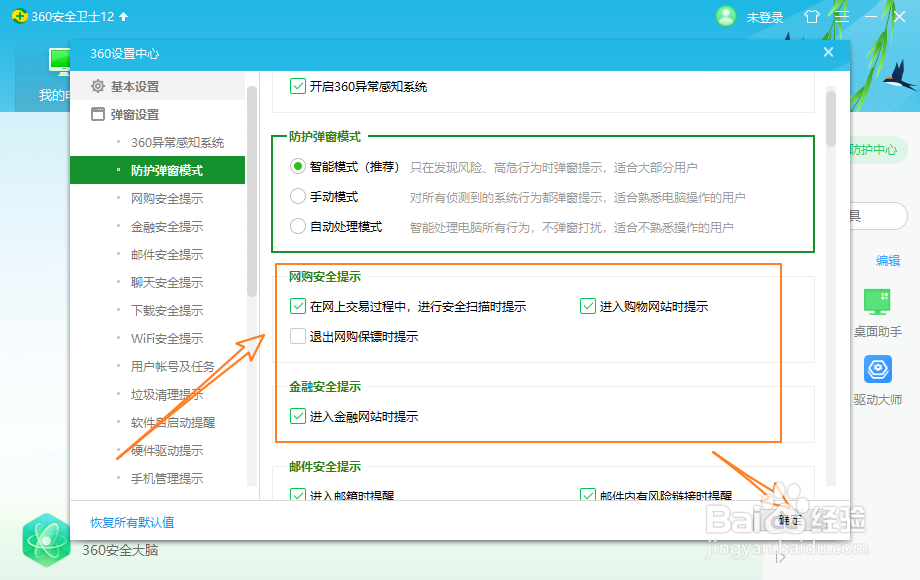Click the user avatar icon for 未登录
Image resolution: width=920 pixels, height=580 pixels.
coord(726,16)
